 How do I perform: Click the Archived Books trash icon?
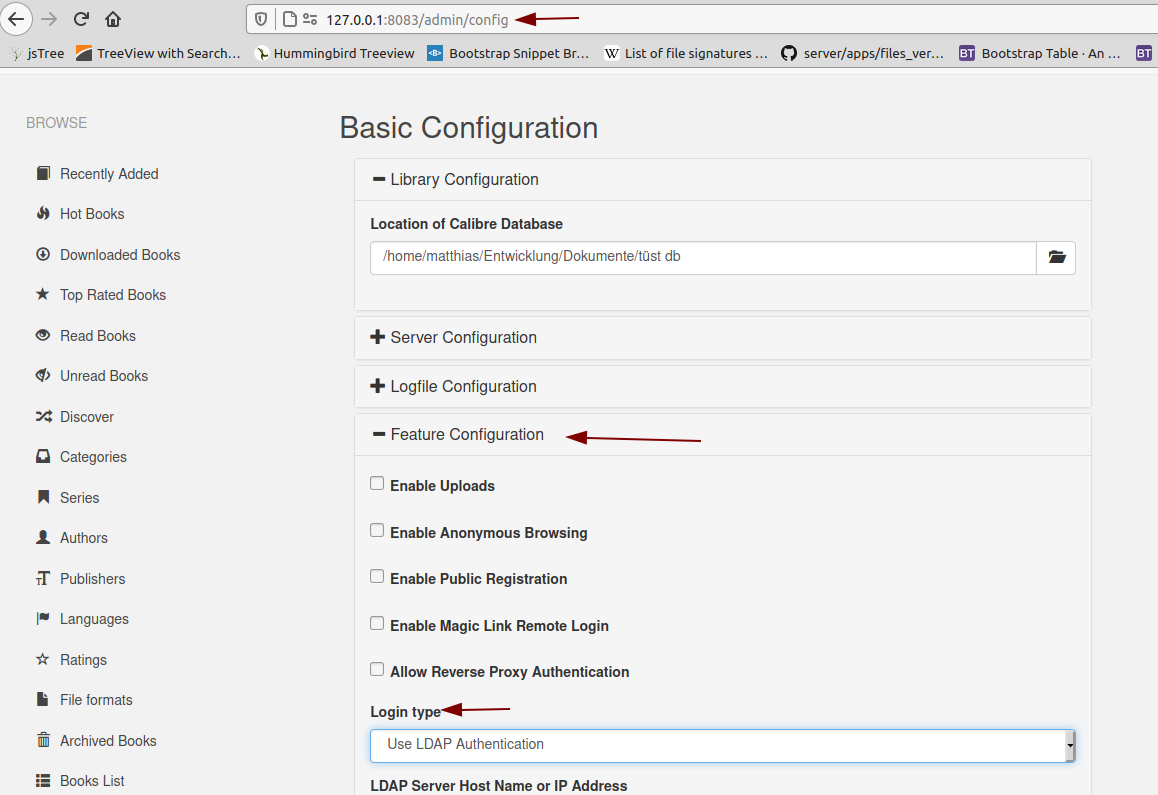(x=42, y=740)
